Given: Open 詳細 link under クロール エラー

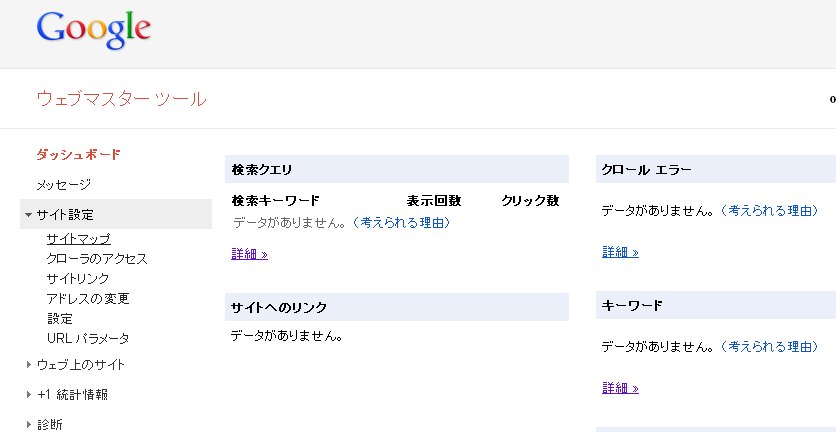Looking at the screenshot, I should (x=620, y=252).
